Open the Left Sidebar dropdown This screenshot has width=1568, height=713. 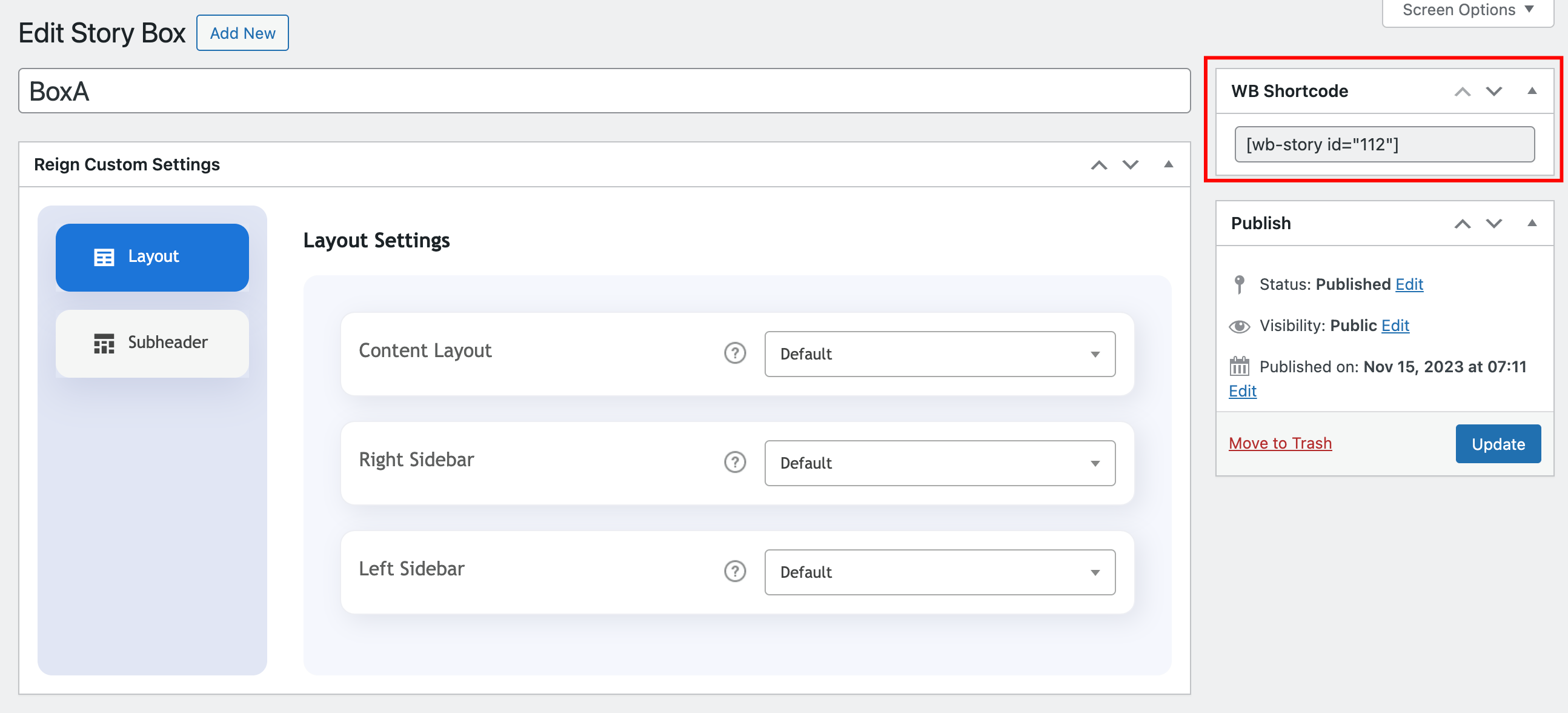(939, 572)
